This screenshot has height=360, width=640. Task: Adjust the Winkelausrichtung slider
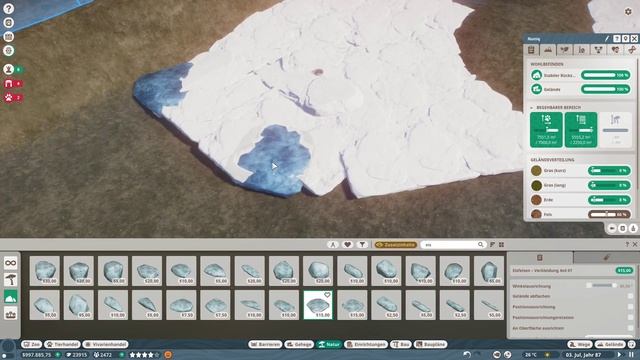[x=602, y=286]
